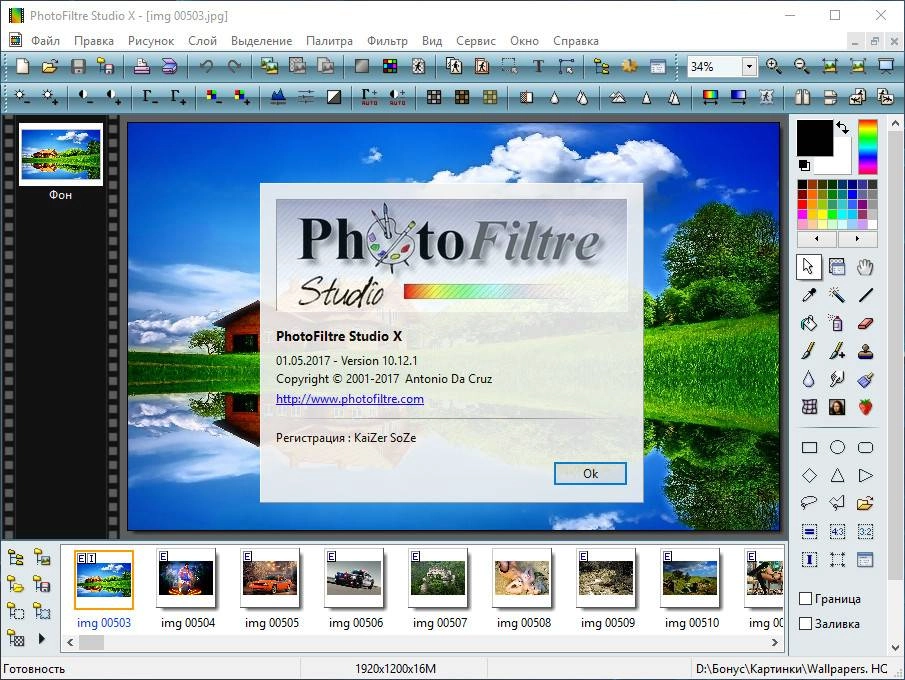Click the black foreground color box
This screenshot has width=905, height=680.
pyautogui.click(x=814, y=138)
